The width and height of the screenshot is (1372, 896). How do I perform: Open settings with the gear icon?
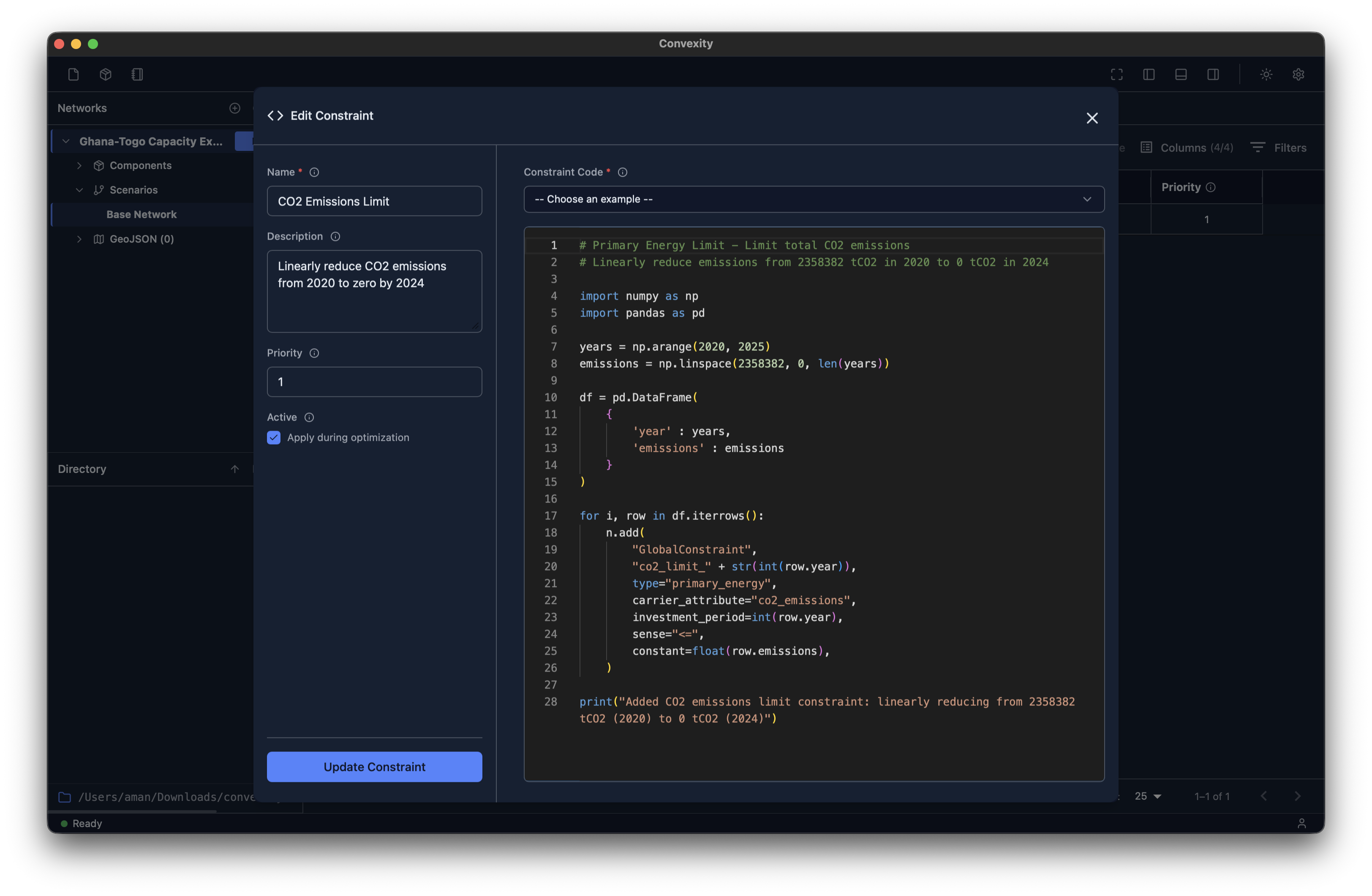tap(1298, 74)
